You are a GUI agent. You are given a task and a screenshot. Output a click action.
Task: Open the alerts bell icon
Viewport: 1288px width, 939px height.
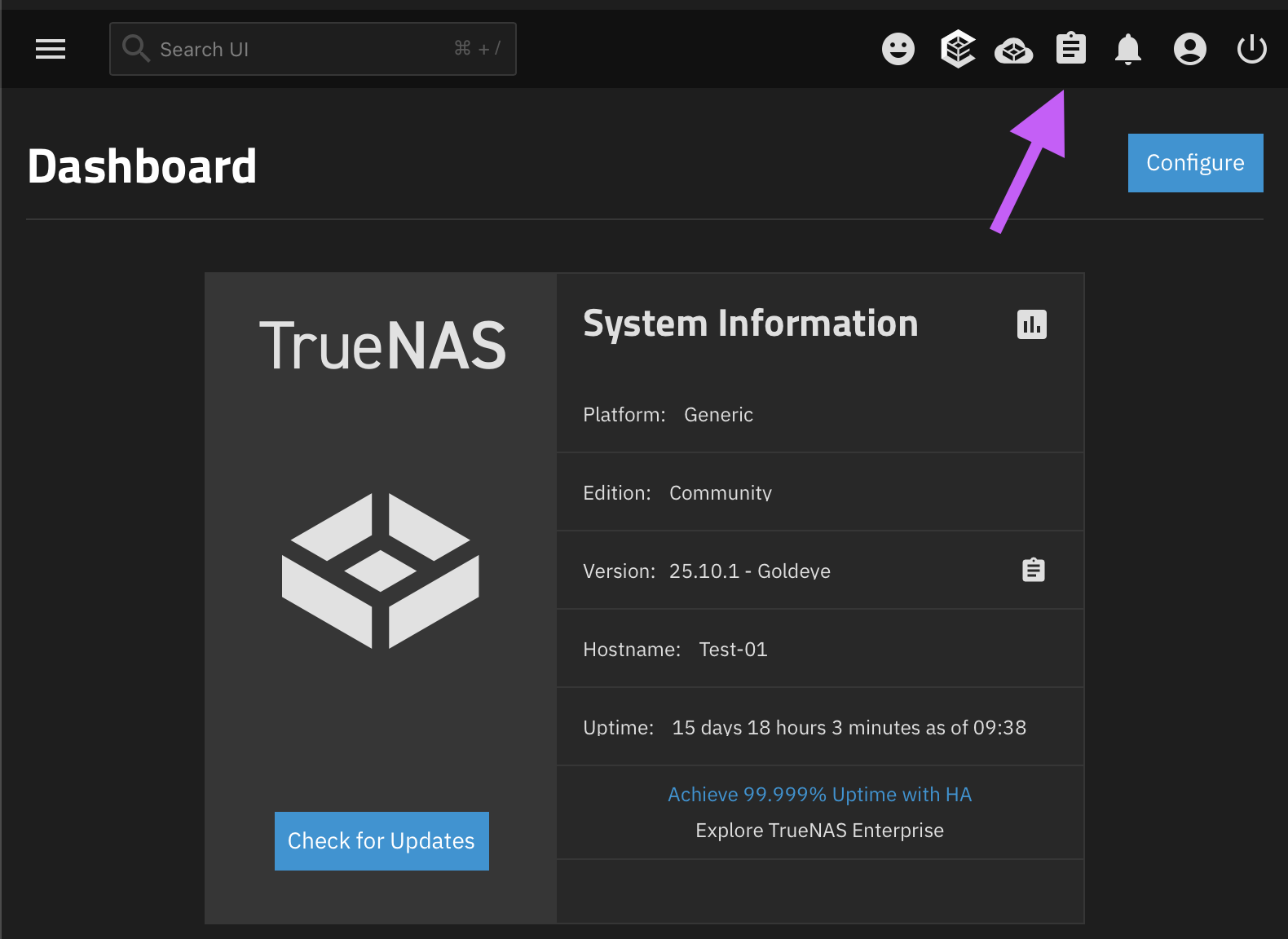(x=1128, y=49)
